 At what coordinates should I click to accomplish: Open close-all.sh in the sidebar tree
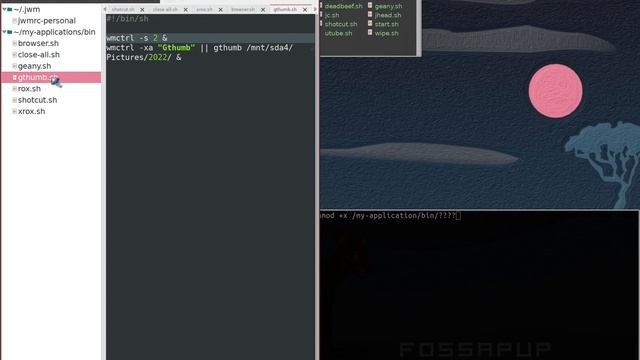coord(38,55)
